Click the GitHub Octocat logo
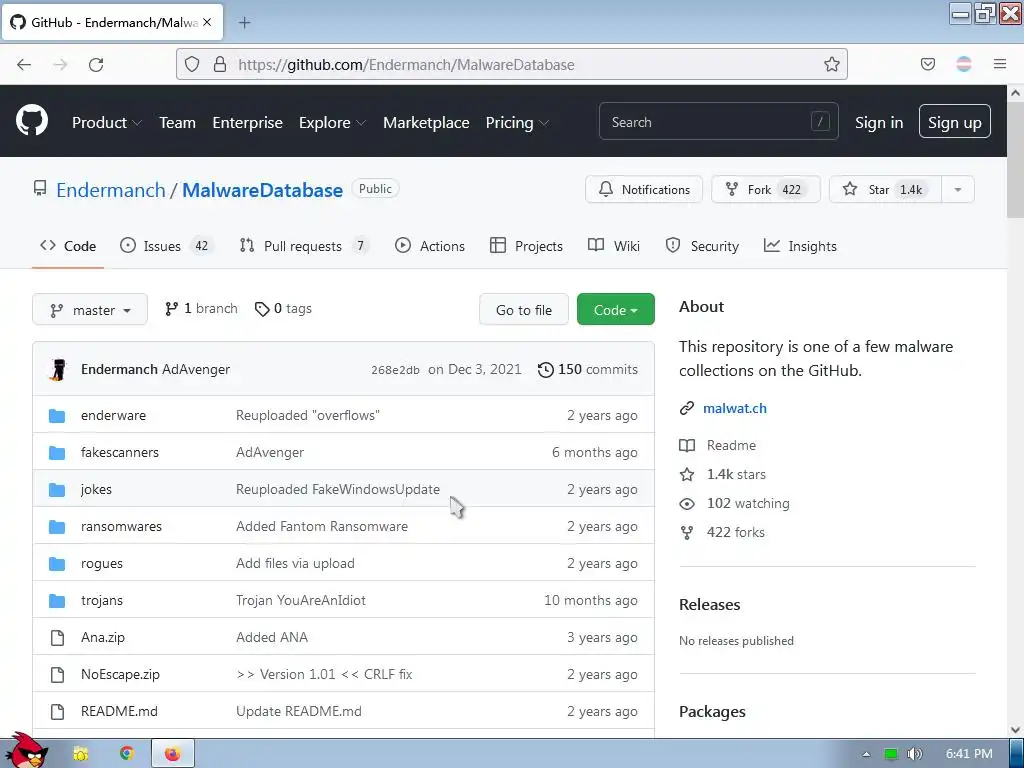Screen dimensions: 1024x768 coord(31,121)
